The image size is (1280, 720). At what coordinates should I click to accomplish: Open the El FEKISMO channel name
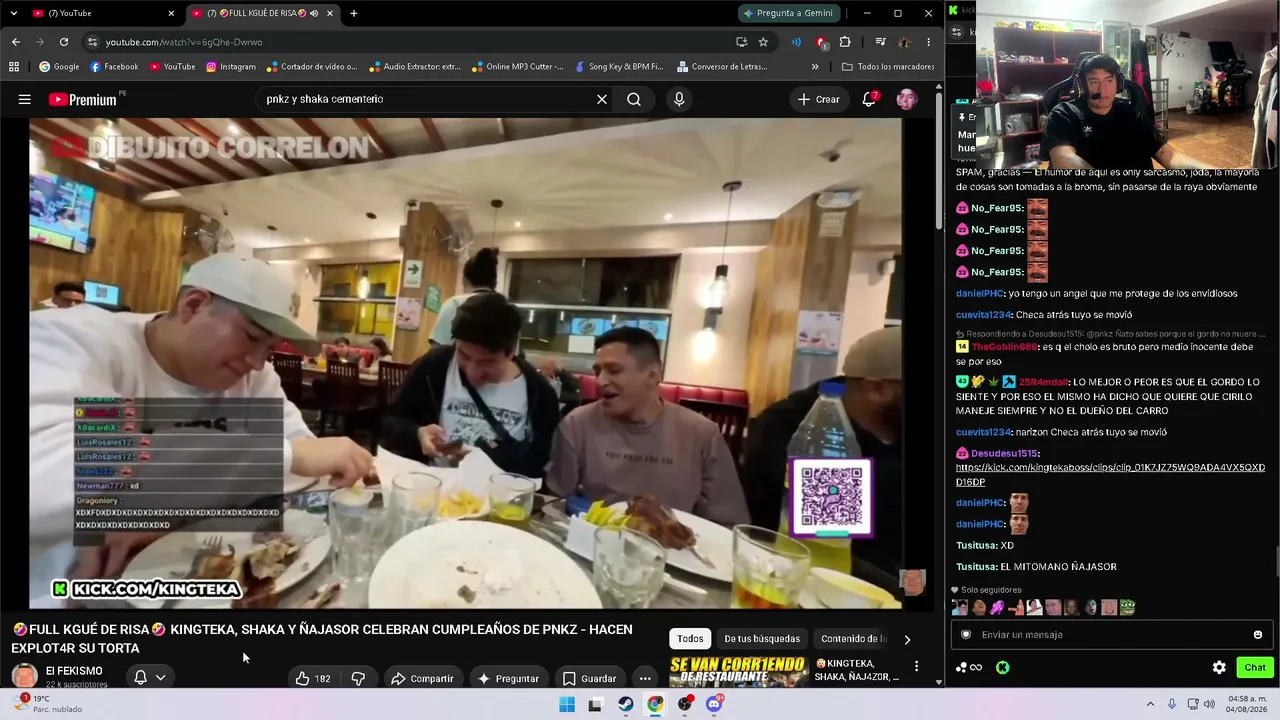(74, 671)
